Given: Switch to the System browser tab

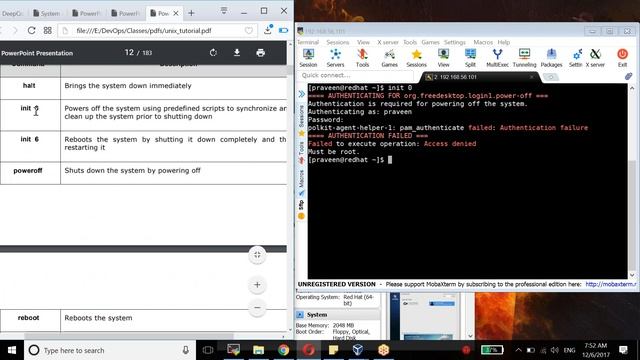Looking at the screenshot, I should [x=47, y=13].
